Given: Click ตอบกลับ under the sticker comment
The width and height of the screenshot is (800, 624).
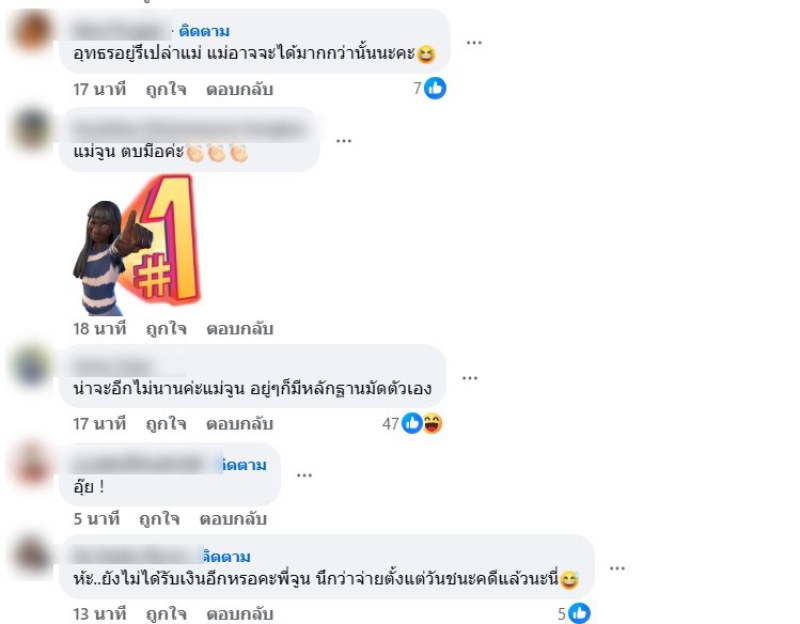Looking at the screenshot, I should [240, 329].
